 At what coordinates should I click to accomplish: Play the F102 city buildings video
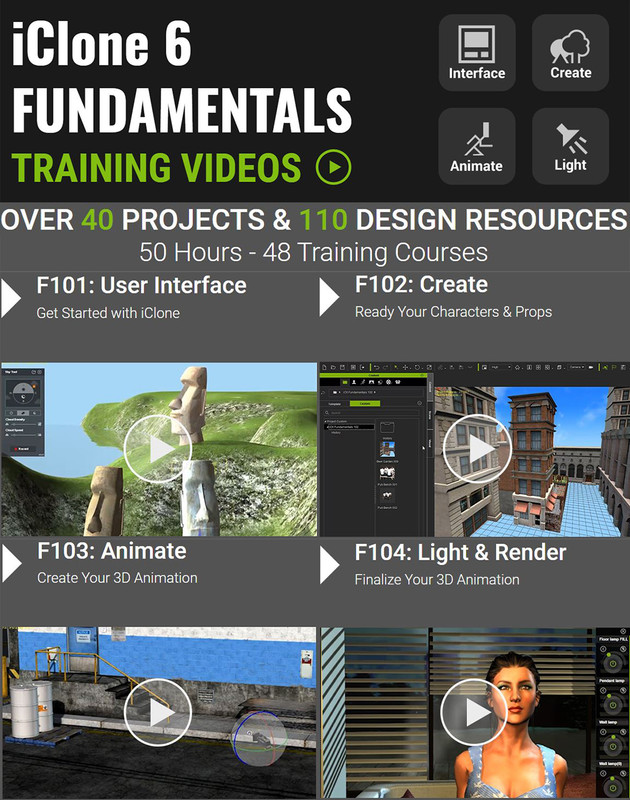click(x=477, y=449)
